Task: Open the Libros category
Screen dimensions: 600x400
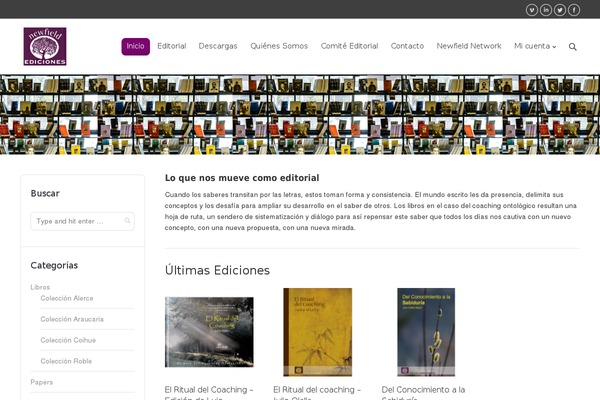Action: tap(40, 287)
